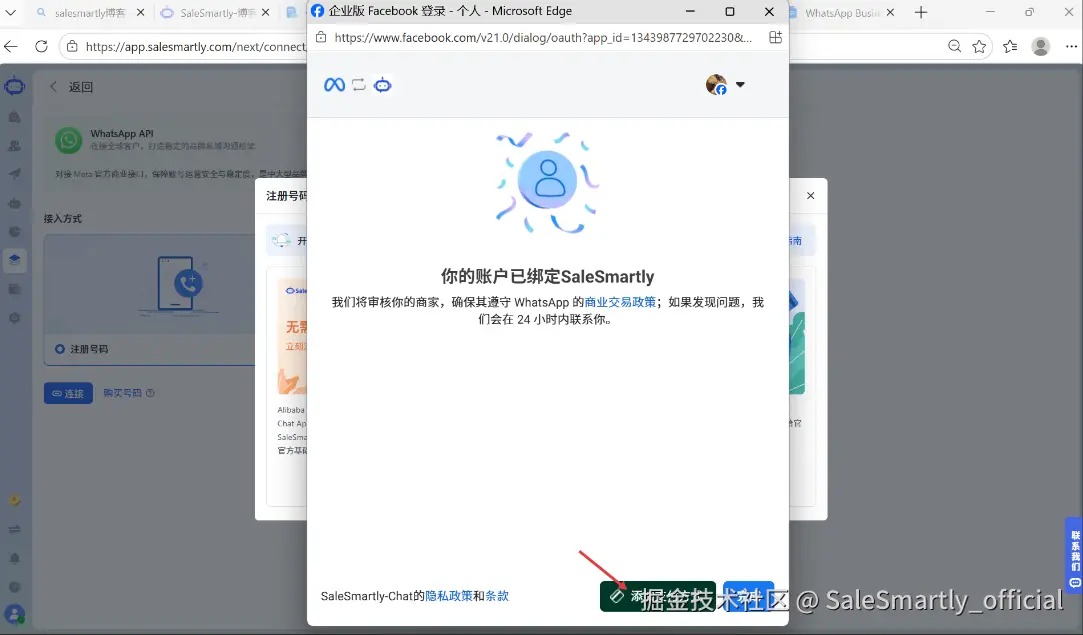The width and height of the screenshot is (1083, 635).
Task: Add this page to favorites star
Action: pyautogui.click(x=979, y=46)
